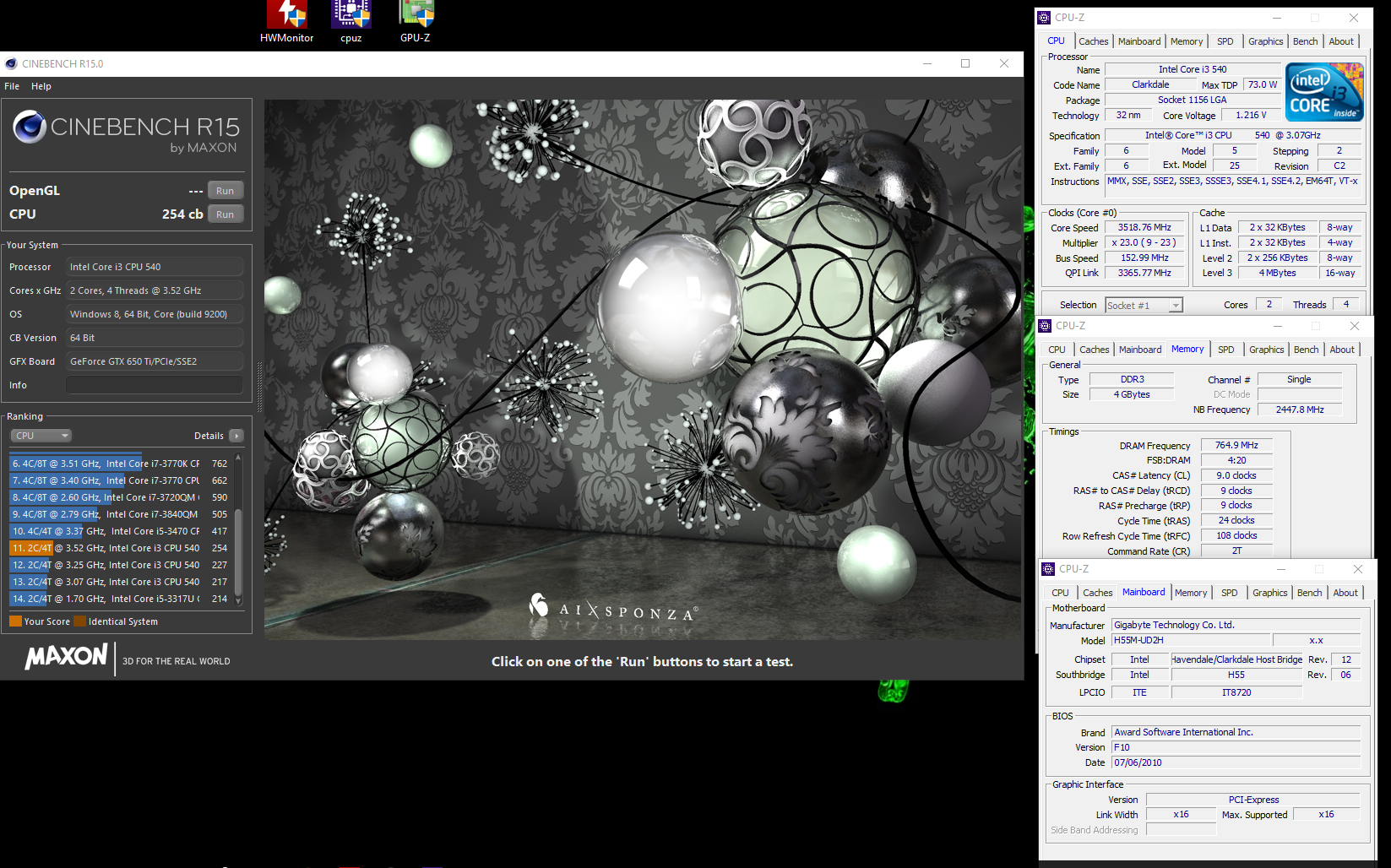The width and height of the screenshot is (1391, 868).
Task: Open Bench tab in top CPU-Z window
Action: 1305,41
